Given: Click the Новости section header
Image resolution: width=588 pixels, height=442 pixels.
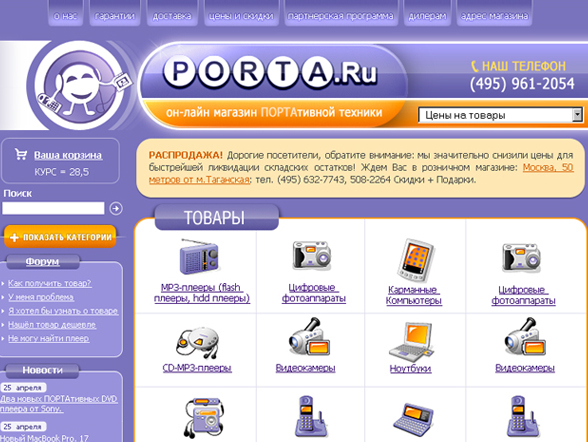Looking at the screenshot, I should [x=42, y=370].
